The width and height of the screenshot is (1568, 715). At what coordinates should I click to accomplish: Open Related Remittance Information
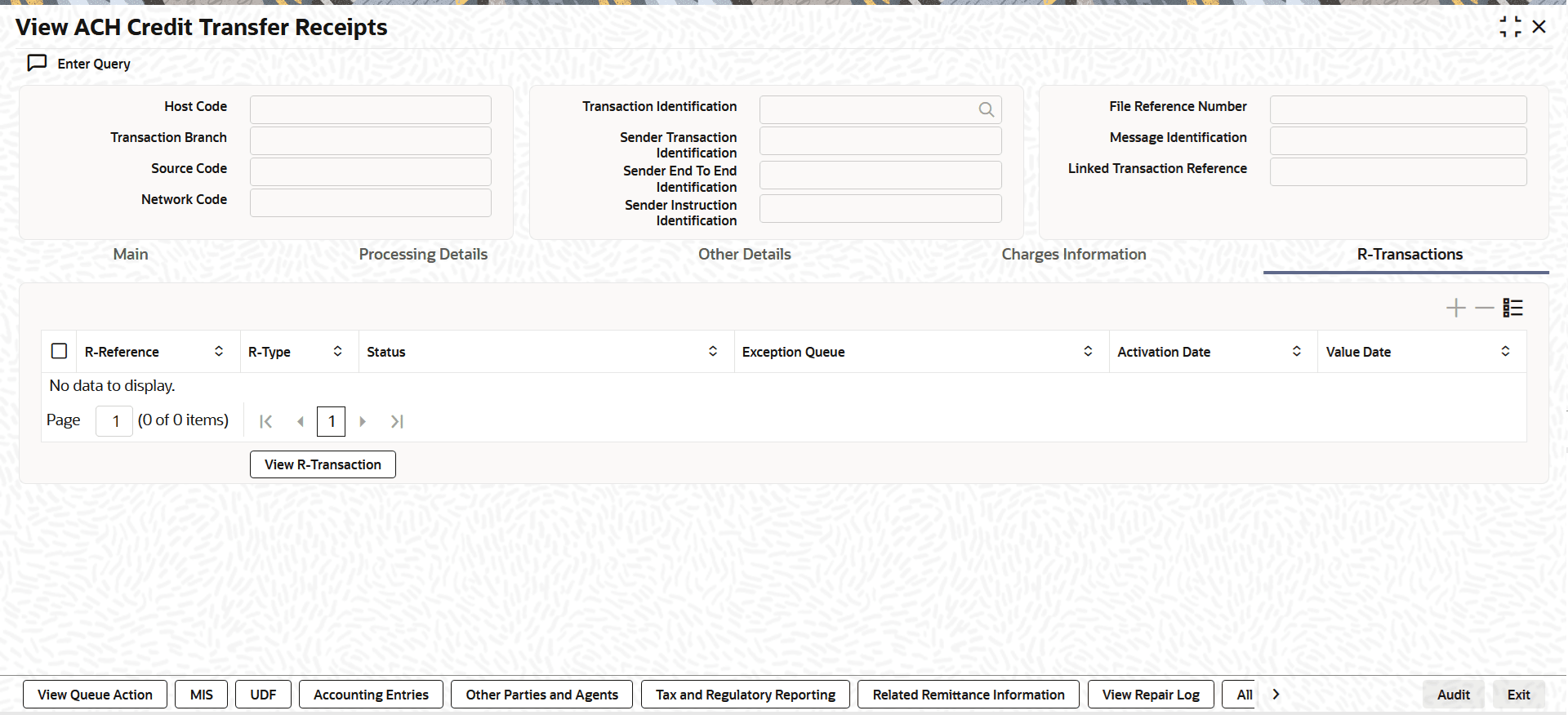969,695
